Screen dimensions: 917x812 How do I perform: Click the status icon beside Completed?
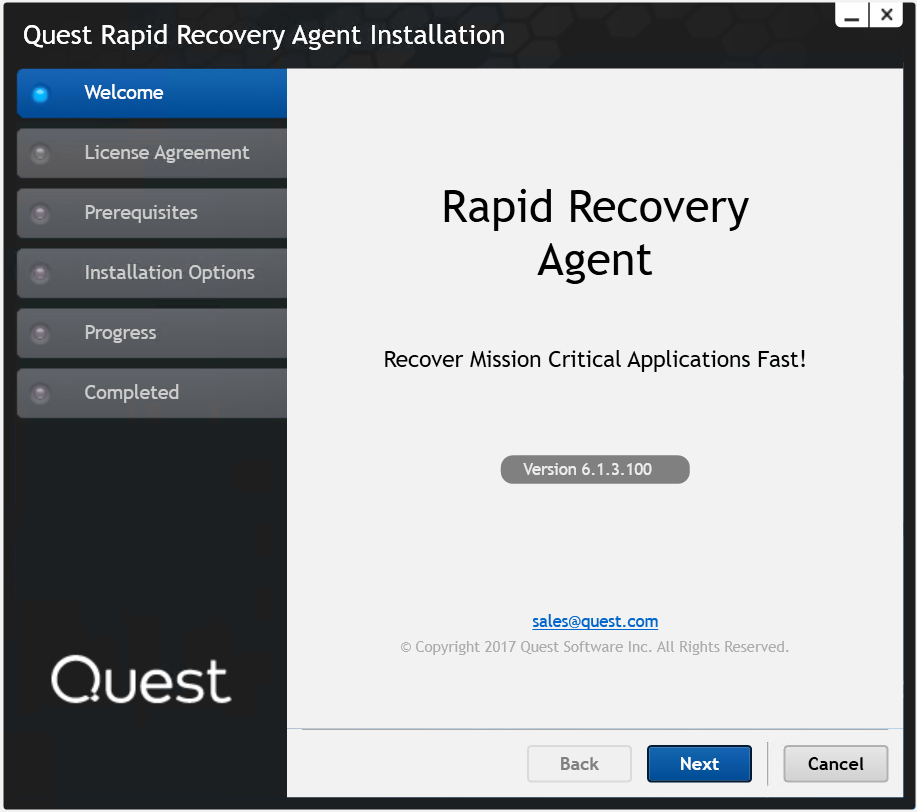coord(39,393)
